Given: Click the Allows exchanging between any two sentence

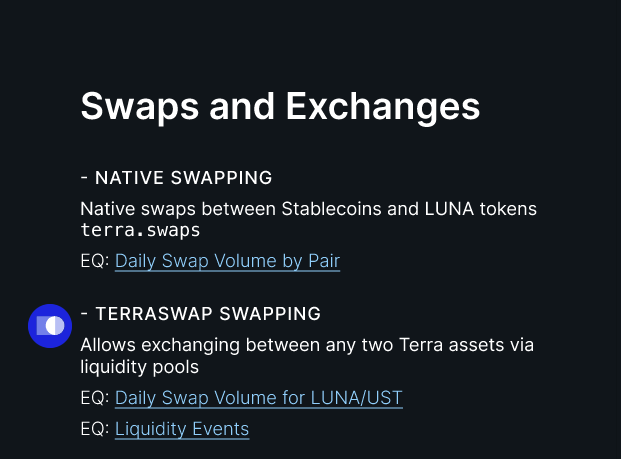Looking at the screenshot, I should click(307, 356).
